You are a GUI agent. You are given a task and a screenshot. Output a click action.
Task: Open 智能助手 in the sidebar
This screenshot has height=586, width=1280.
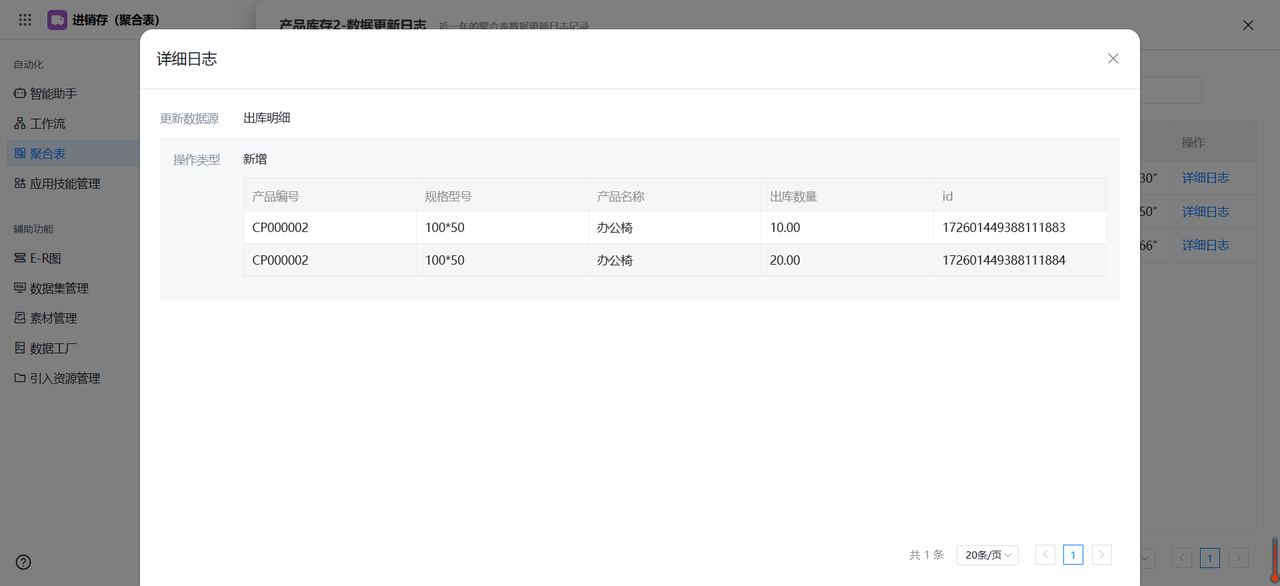tap(53, 94)
